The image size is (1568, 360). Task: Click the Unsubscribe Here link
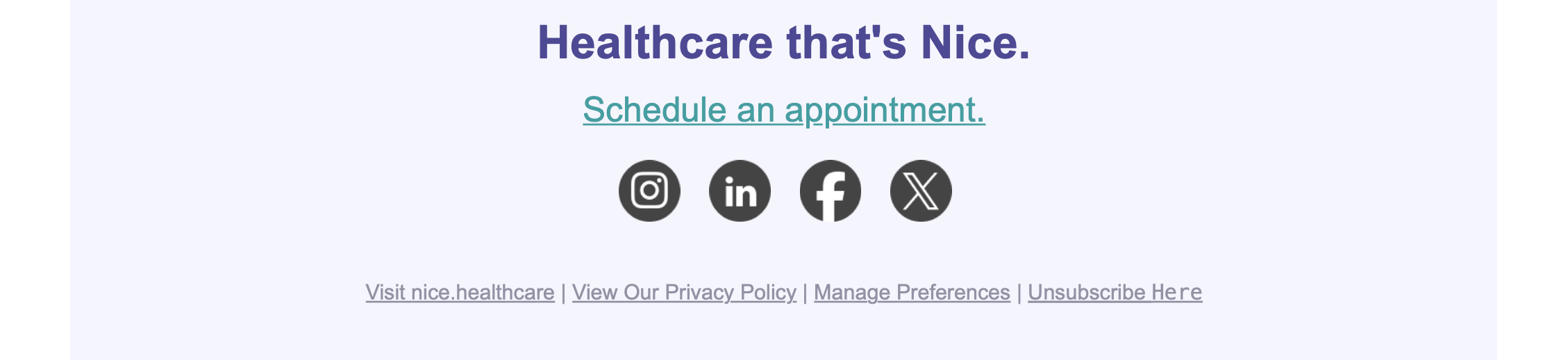tap(1115, 293)
